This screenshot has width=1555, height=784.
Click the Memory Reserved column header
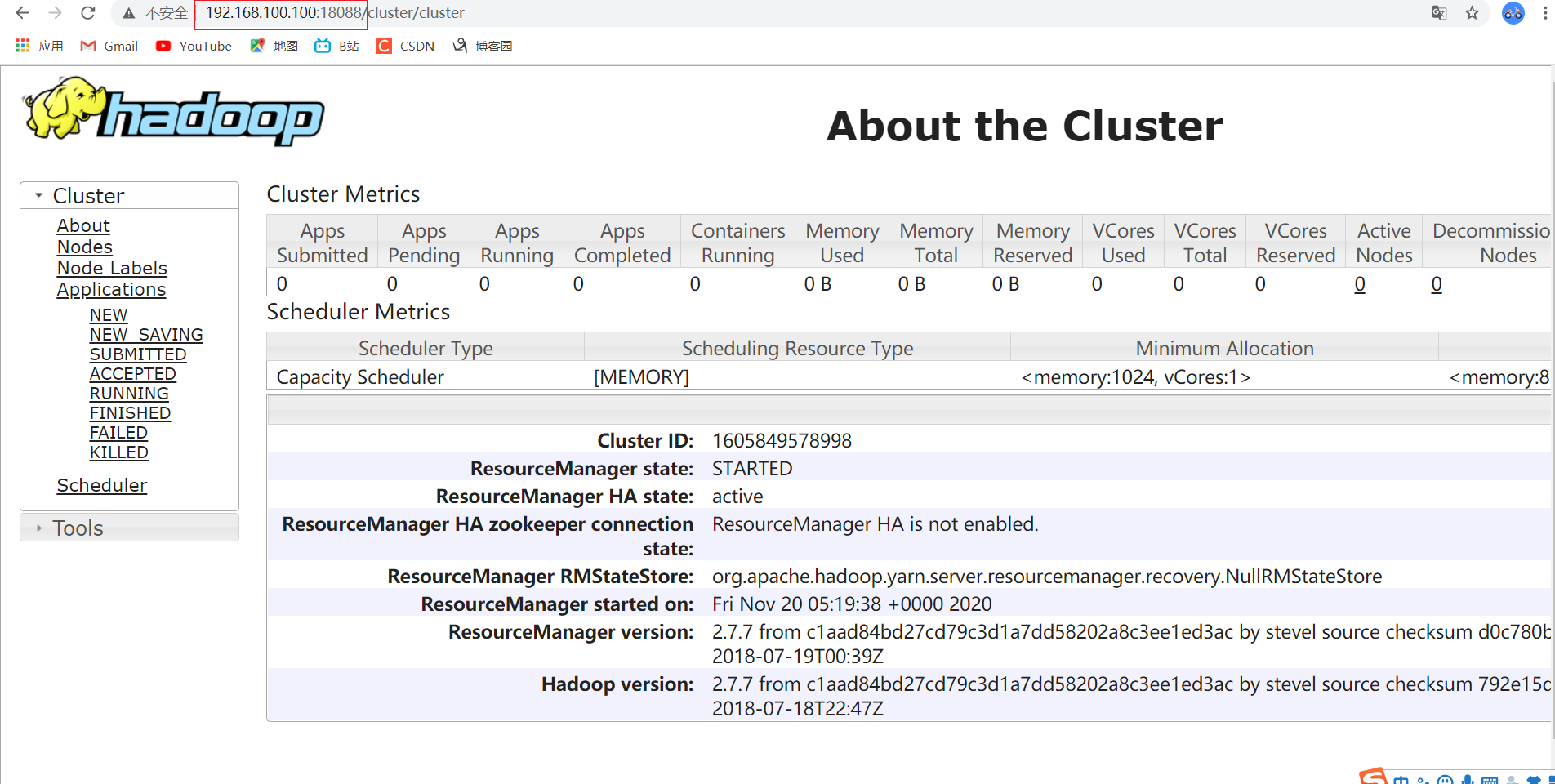coord(1033,243)
